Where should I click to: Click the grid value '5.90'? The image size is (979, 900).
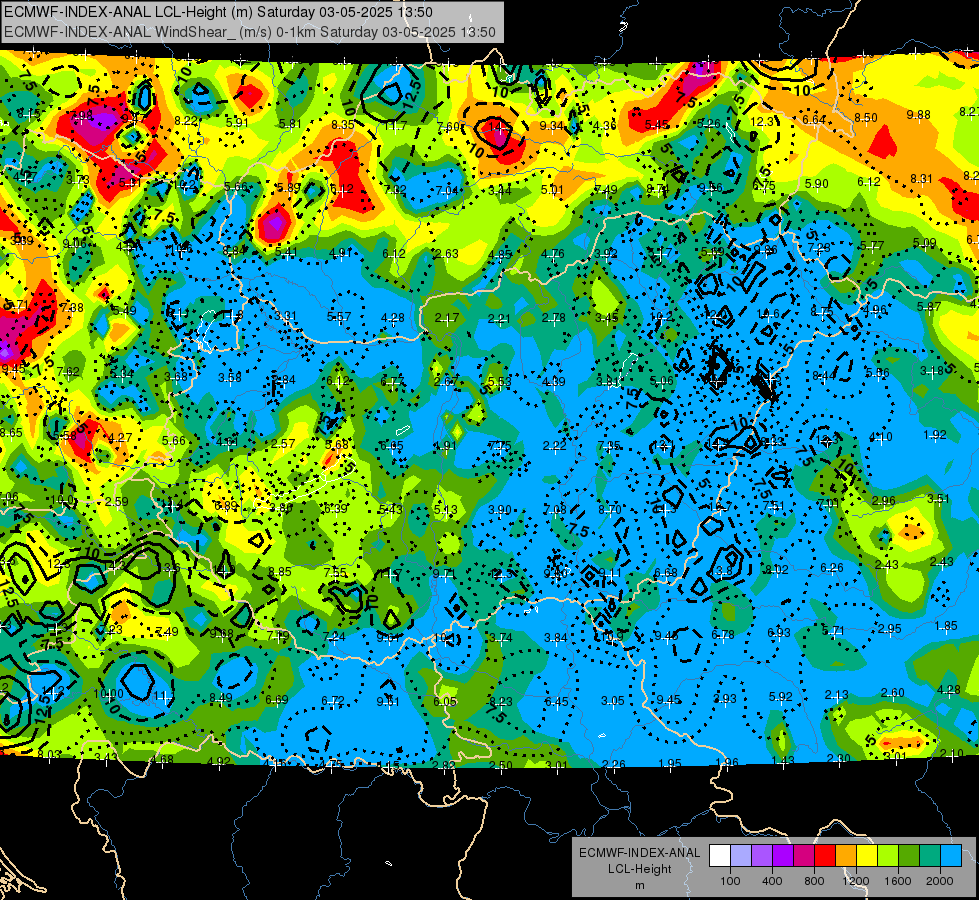817,184
